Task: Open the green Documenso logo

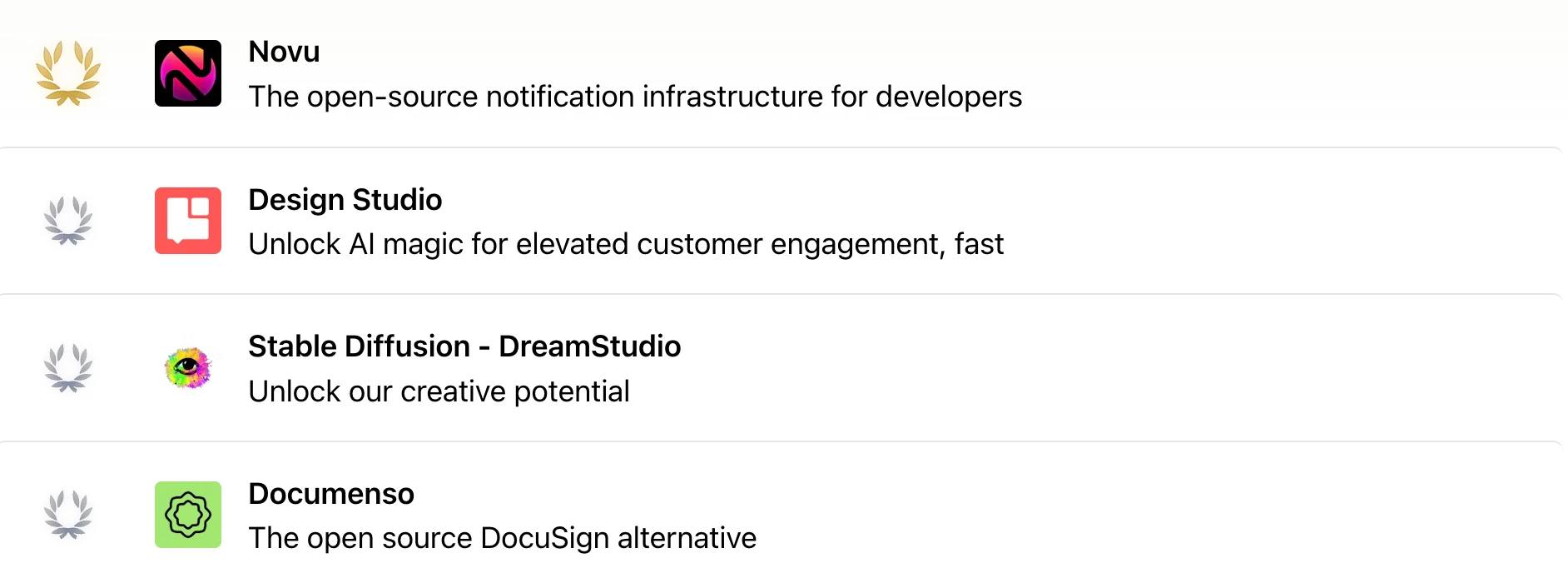Action: pyautogui.click(x=188, y=515)
